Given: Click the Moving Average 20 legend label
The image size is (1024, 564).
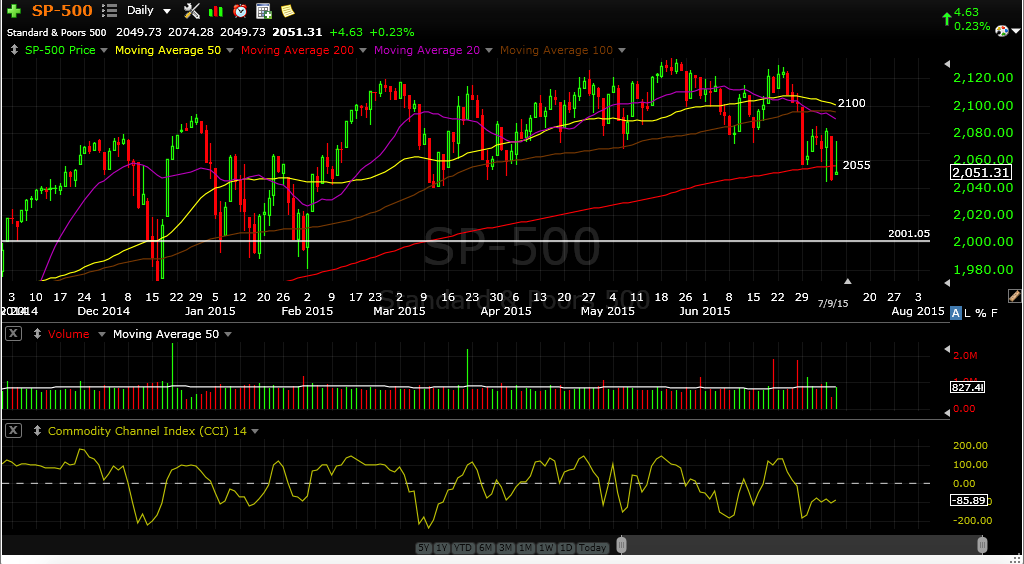Looking at the screenshot, I should pyautogui.click(x=427, y=50).
